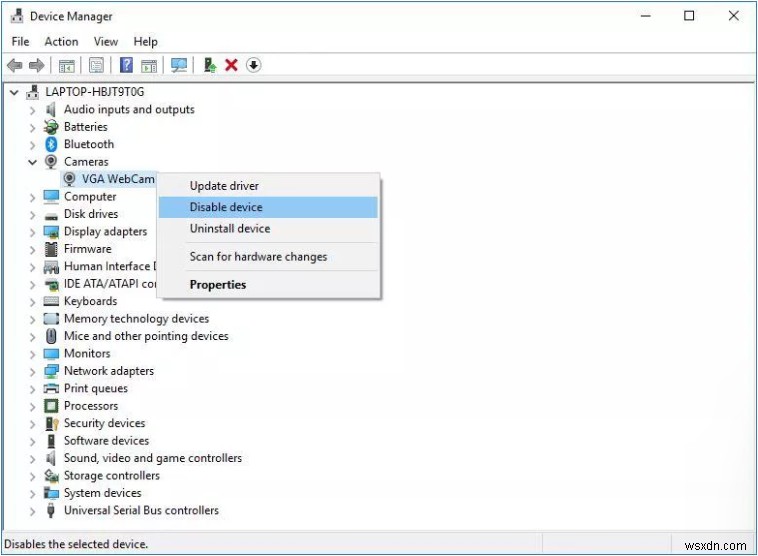Click the Scan for hardware changes monitor icon
The height and width of the screenshot is (556, 758).
pyautogui.click(x=179, y=65)
